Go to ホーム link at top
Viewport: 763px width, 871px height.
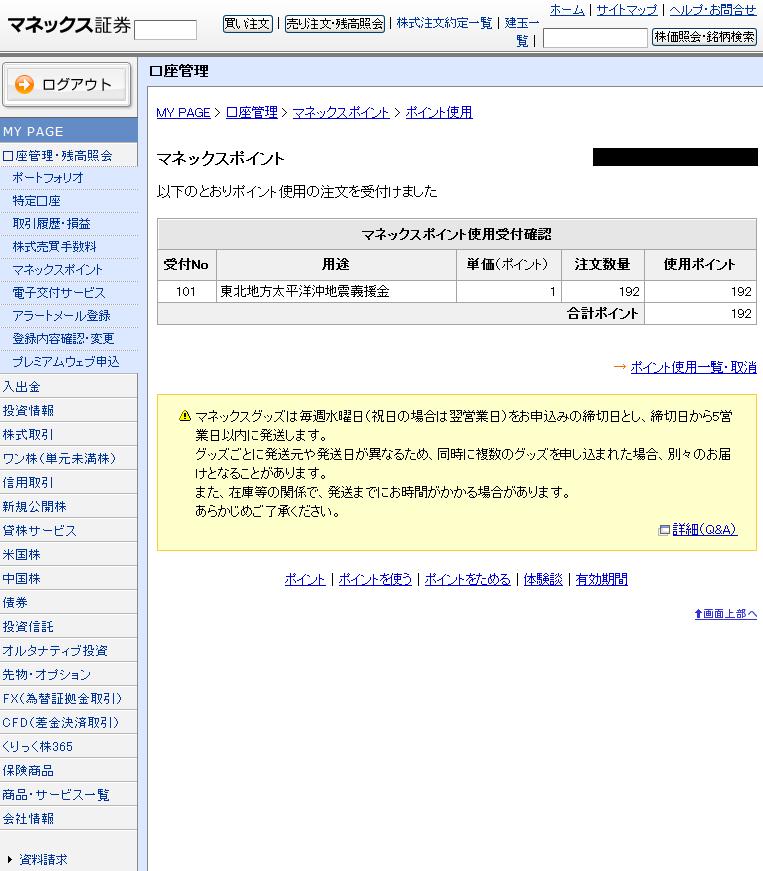click(x=567, y=9)
